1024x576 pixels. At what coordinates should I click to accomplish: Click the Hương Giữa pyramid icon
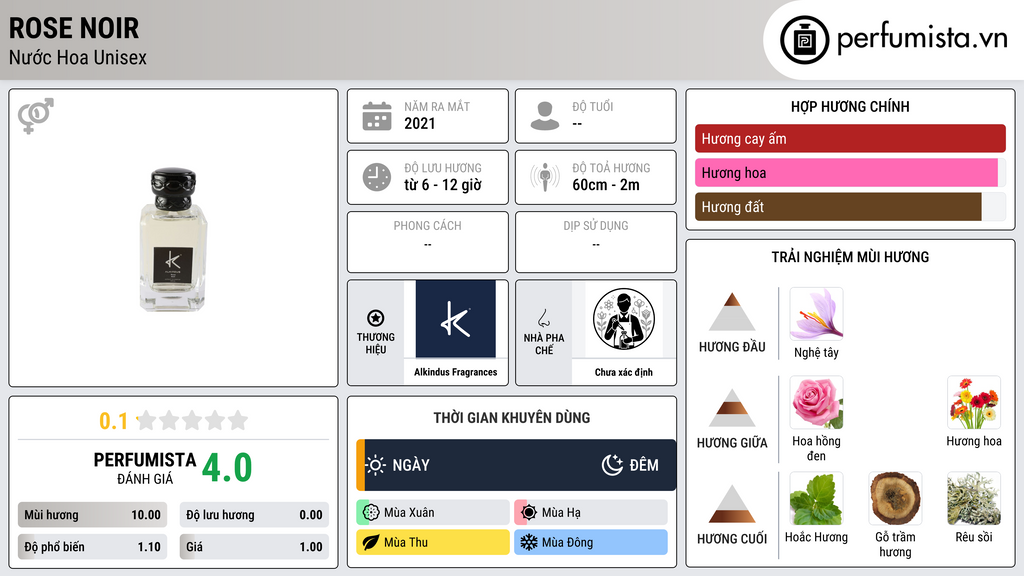pyautogui.click(x=732, y=408)
